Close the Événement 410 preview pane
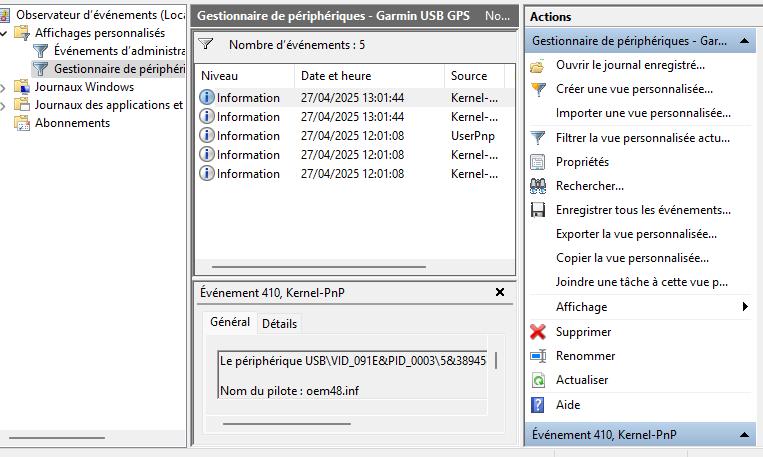 (x=500, y=292)
